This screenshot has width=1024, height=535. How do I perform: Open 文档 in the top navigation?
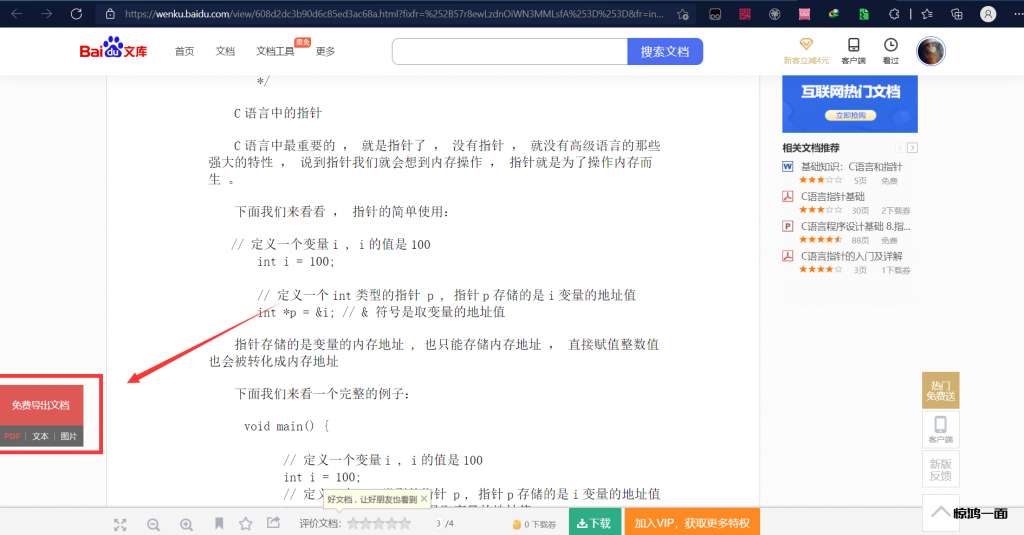point(225,52)
